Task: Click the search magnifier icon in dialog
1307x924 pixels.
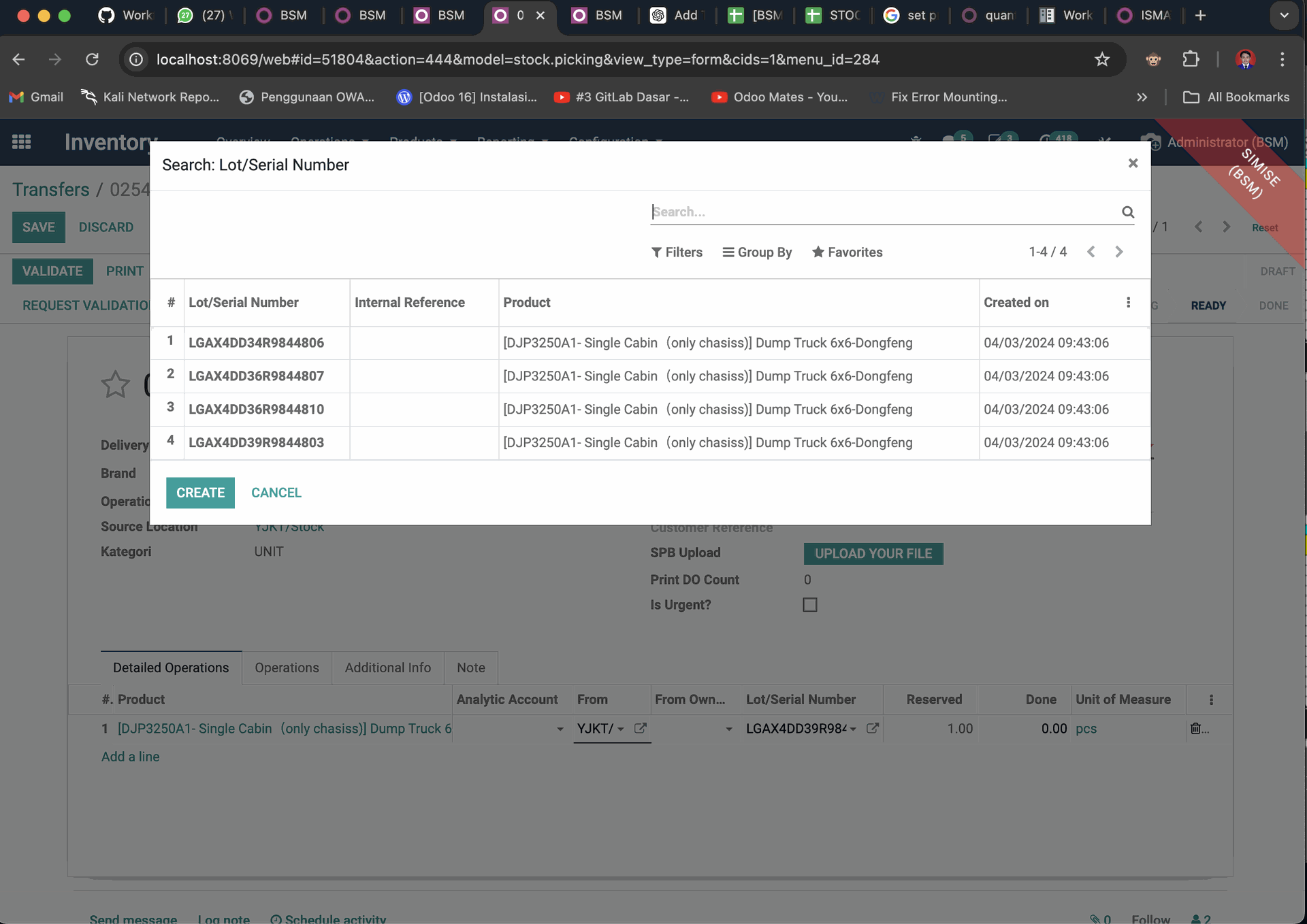Action: pyautogui.click(x=1127, y=212)
